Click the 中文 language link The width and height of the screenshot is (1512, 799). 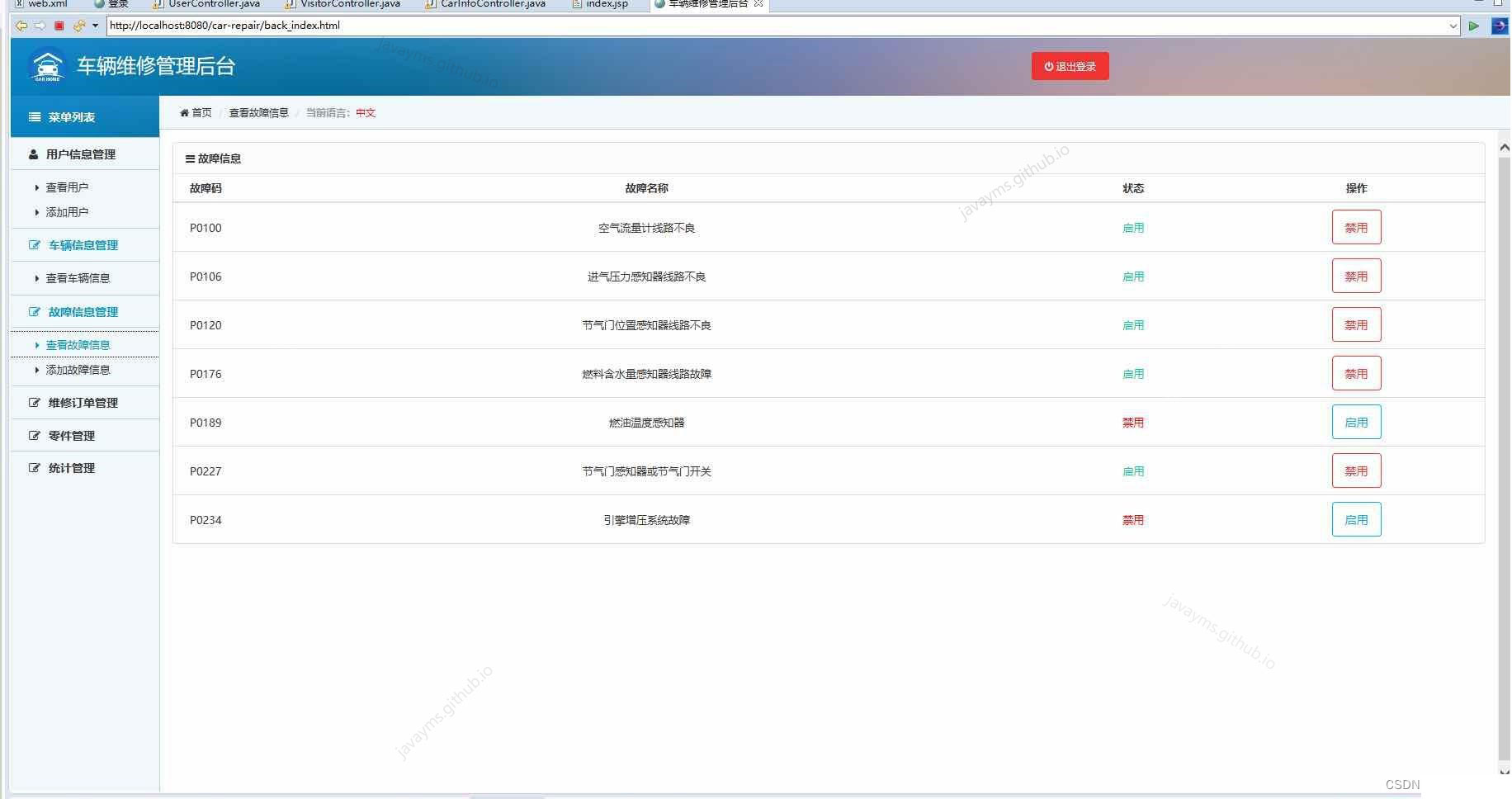pos(364,112)
